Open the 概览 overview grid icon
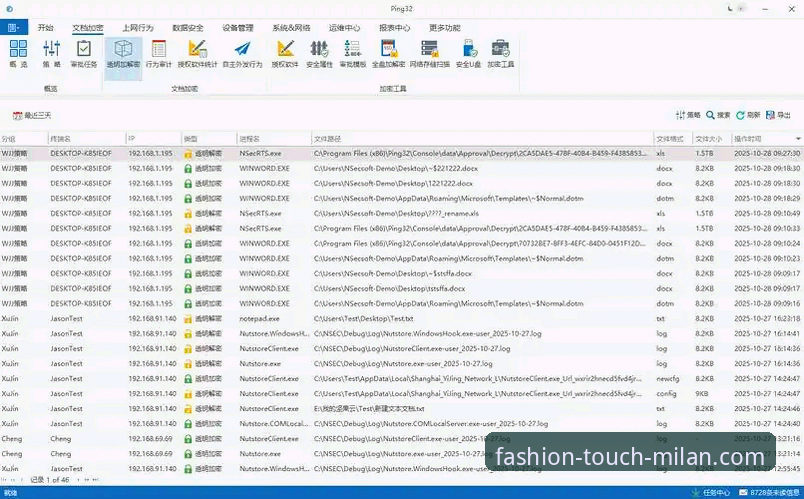The height and width of the screenshot is (499, 804). point(18,54)
